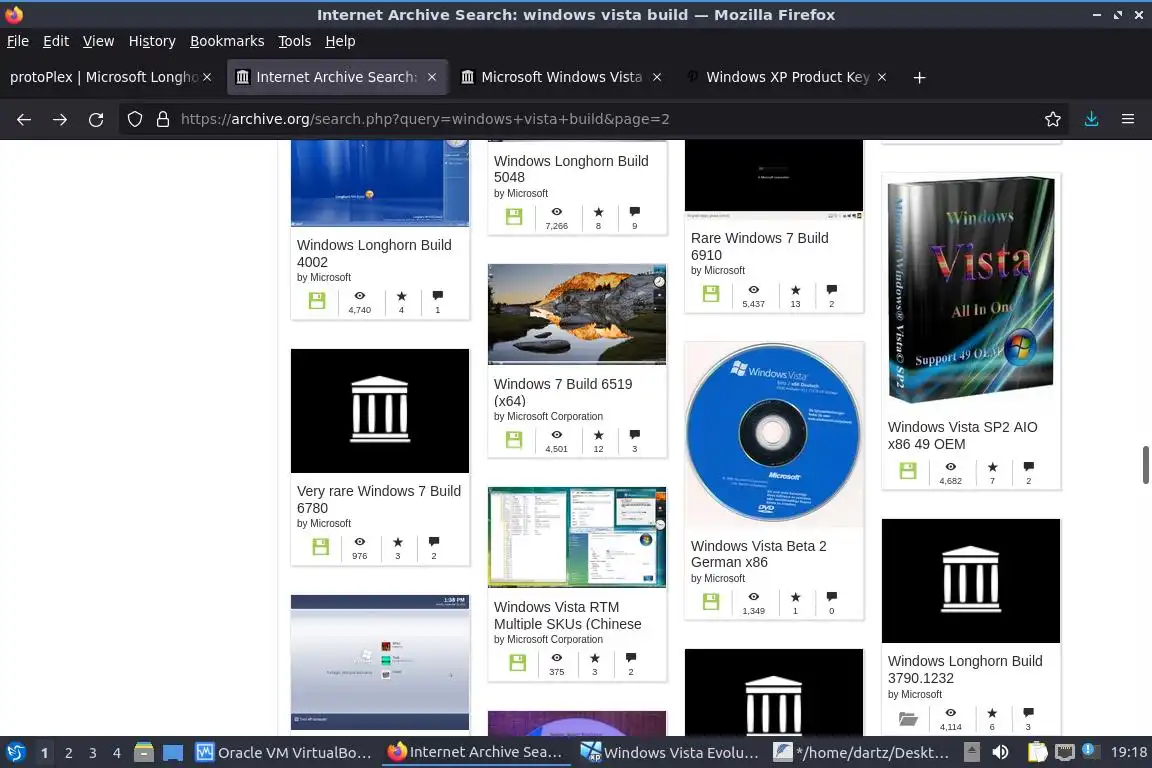This screenshot has height=768, width=1152.
Task: Open the Firefox downloads panel
Action: coord(1092,119)
